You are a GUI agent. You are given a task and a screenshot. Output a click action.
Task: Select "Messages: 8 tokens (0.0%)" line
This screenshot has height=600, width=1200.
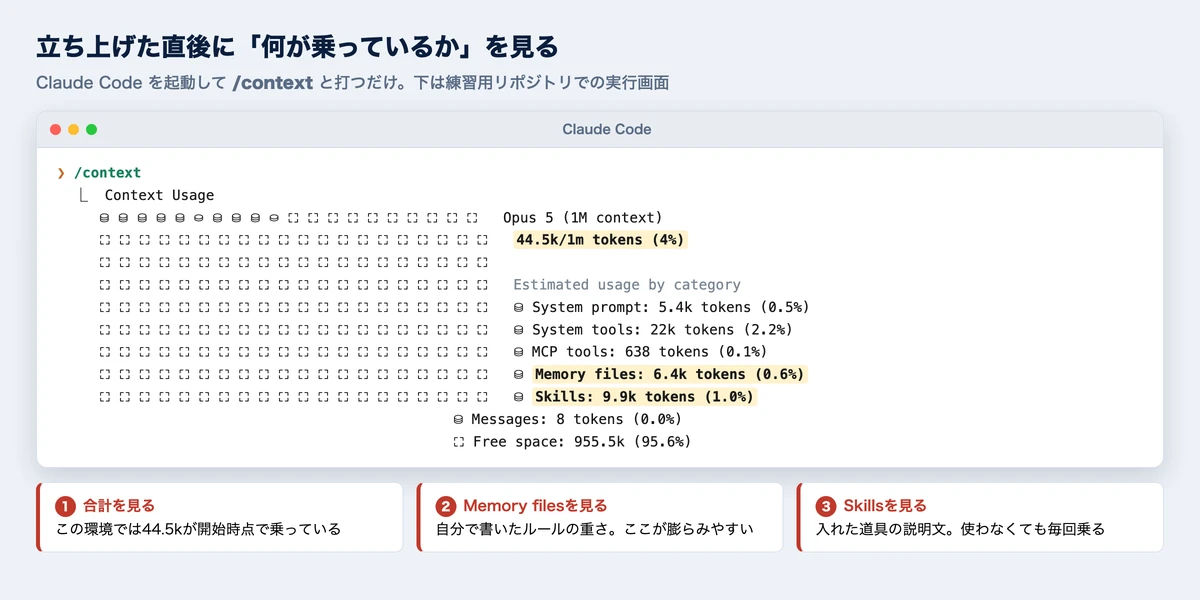click(576, 419)
